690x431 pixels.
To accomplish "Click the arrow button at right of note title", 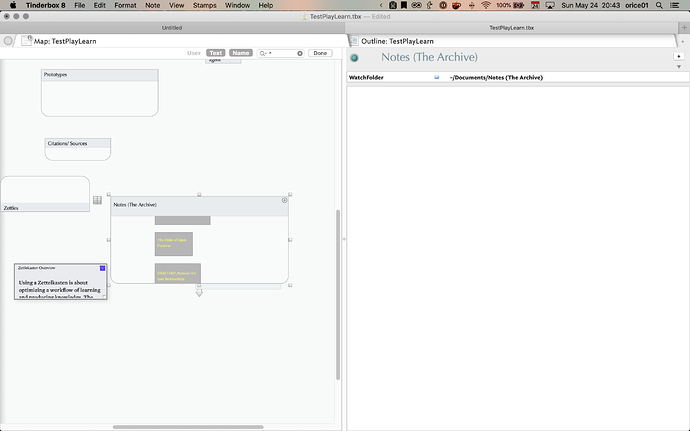I will tap(679, 56).
